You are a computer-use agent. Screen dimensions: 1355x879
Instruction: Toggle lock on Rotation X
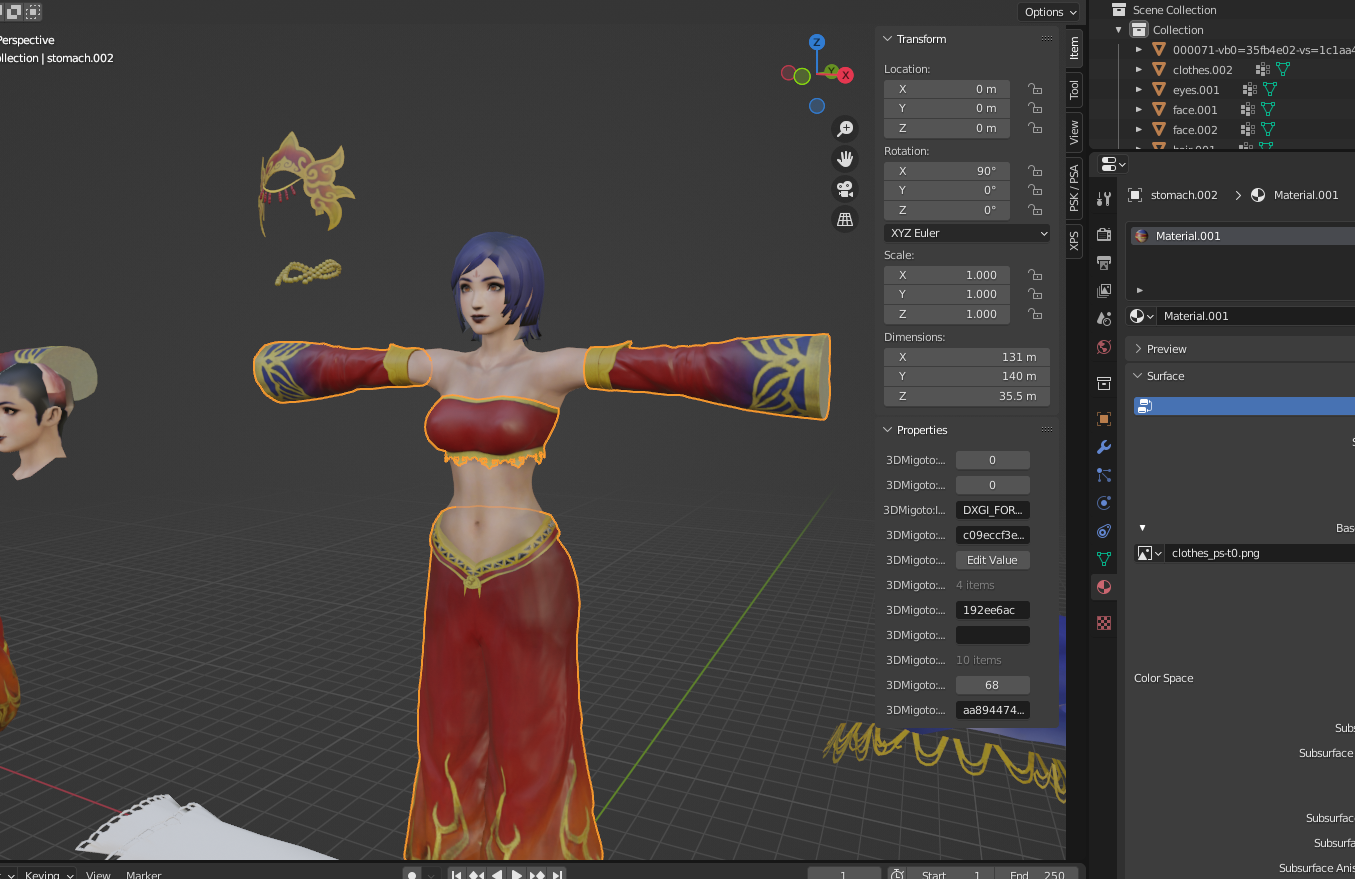coord(1035,171)
